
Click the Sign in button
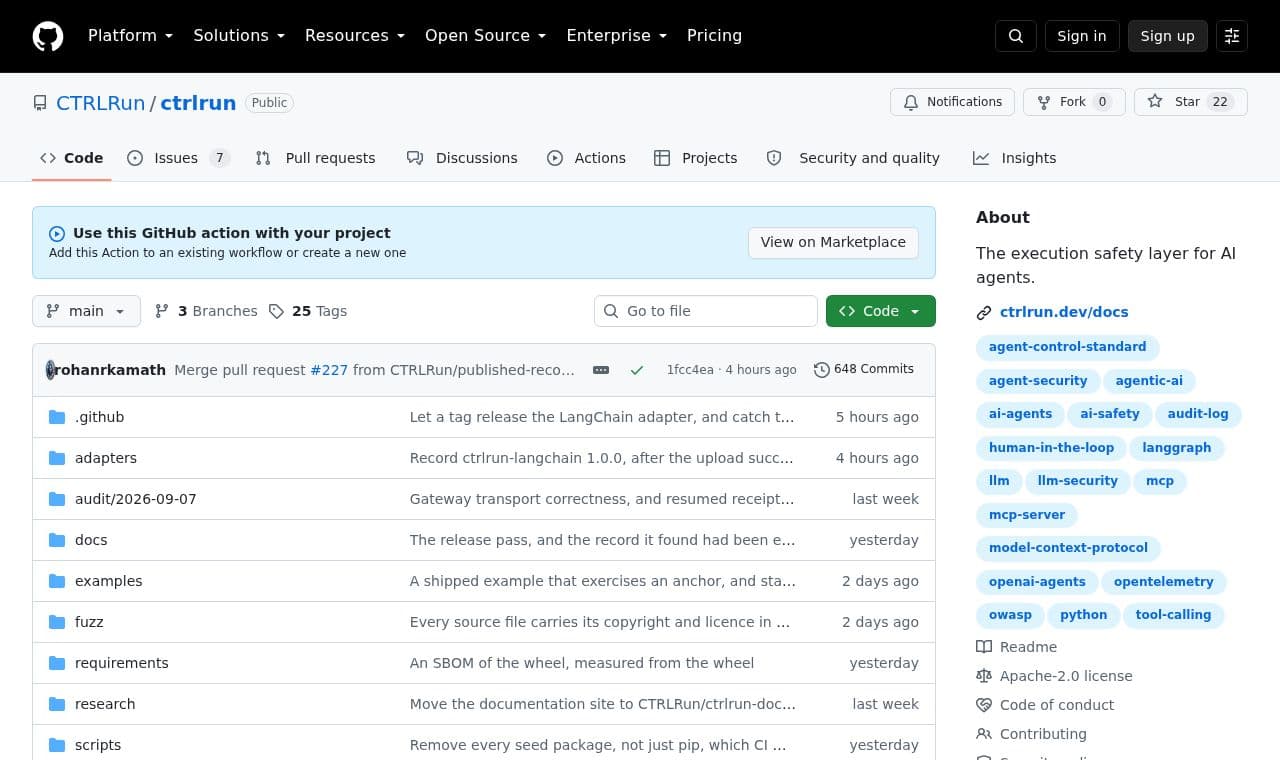pos(1082,36)
